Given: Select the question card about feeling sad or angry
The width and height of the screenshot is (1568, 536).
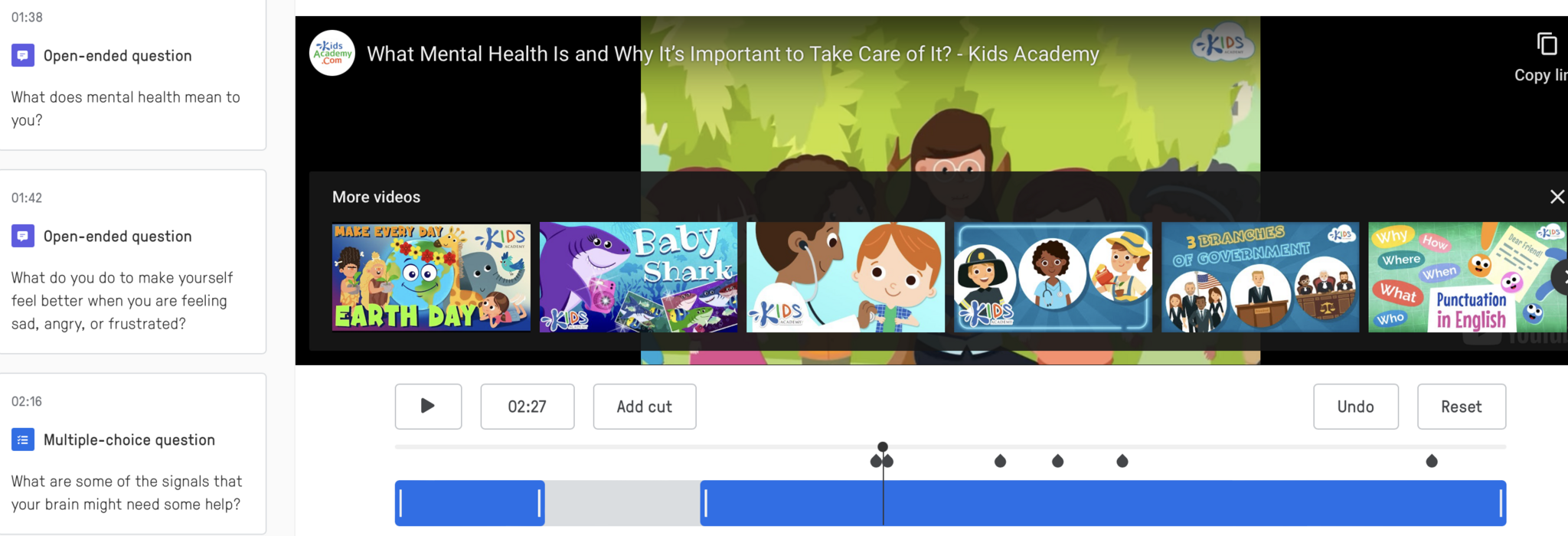Looking at the screenshot, I should tap(132, 262).
